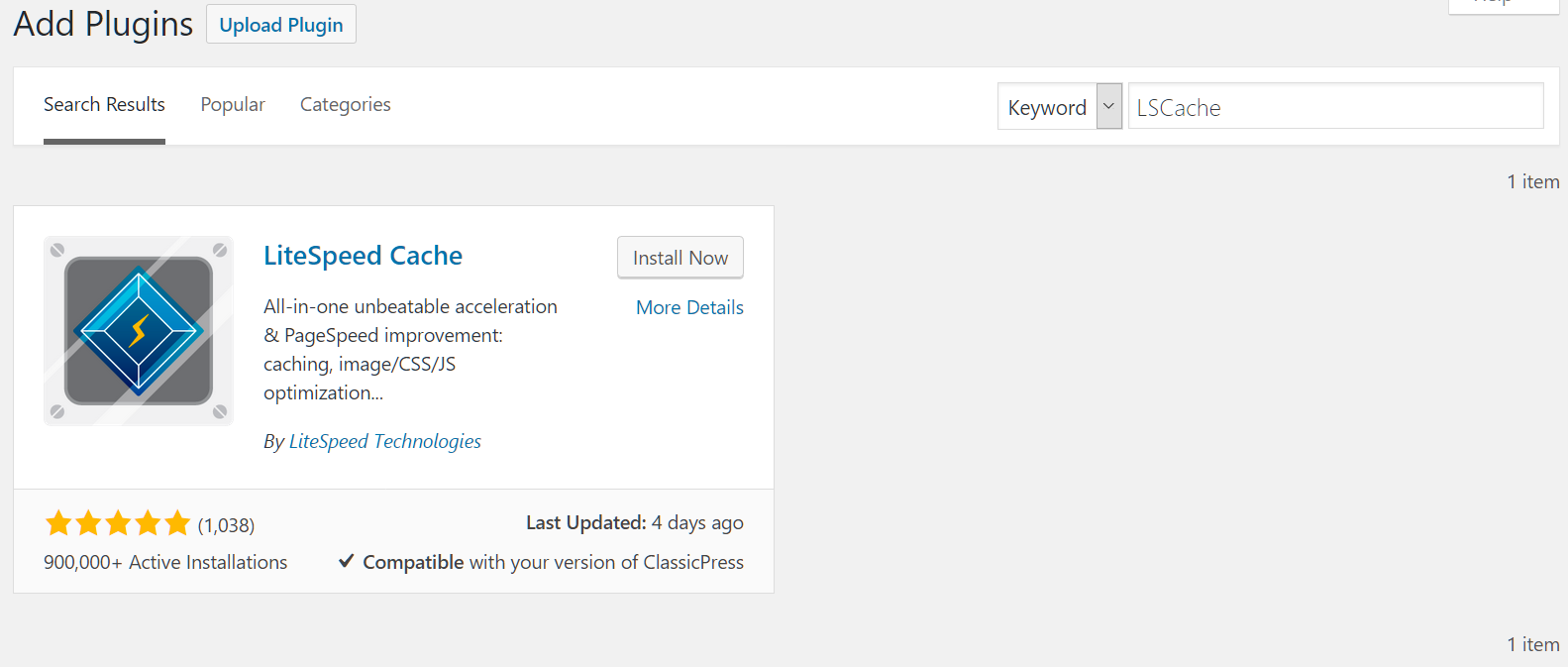
Task: Open the More Details link
Action: pyautogui.click(x=689, y=307)
